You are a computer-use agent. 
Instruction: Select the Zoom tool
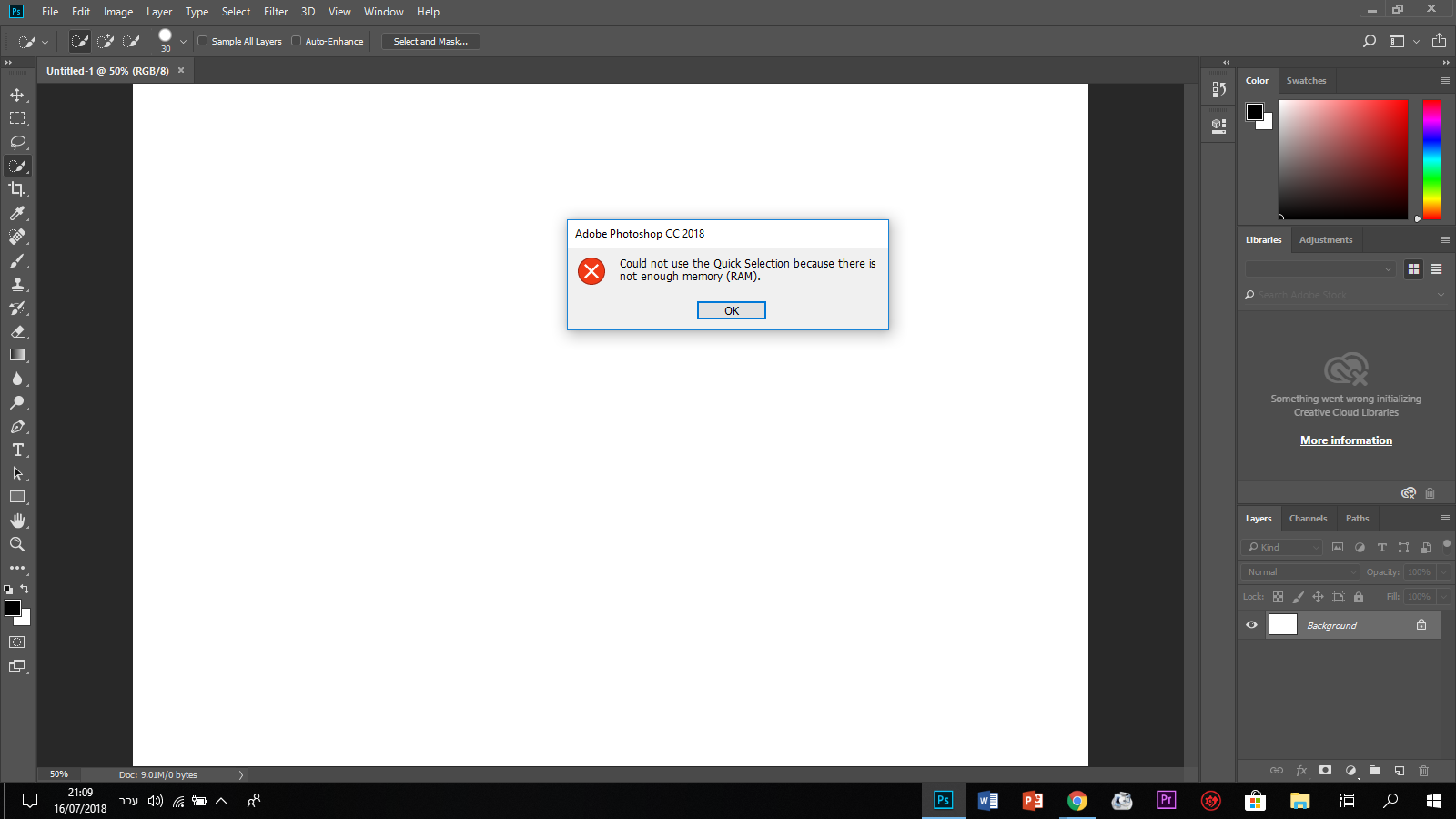click(17, 544)
